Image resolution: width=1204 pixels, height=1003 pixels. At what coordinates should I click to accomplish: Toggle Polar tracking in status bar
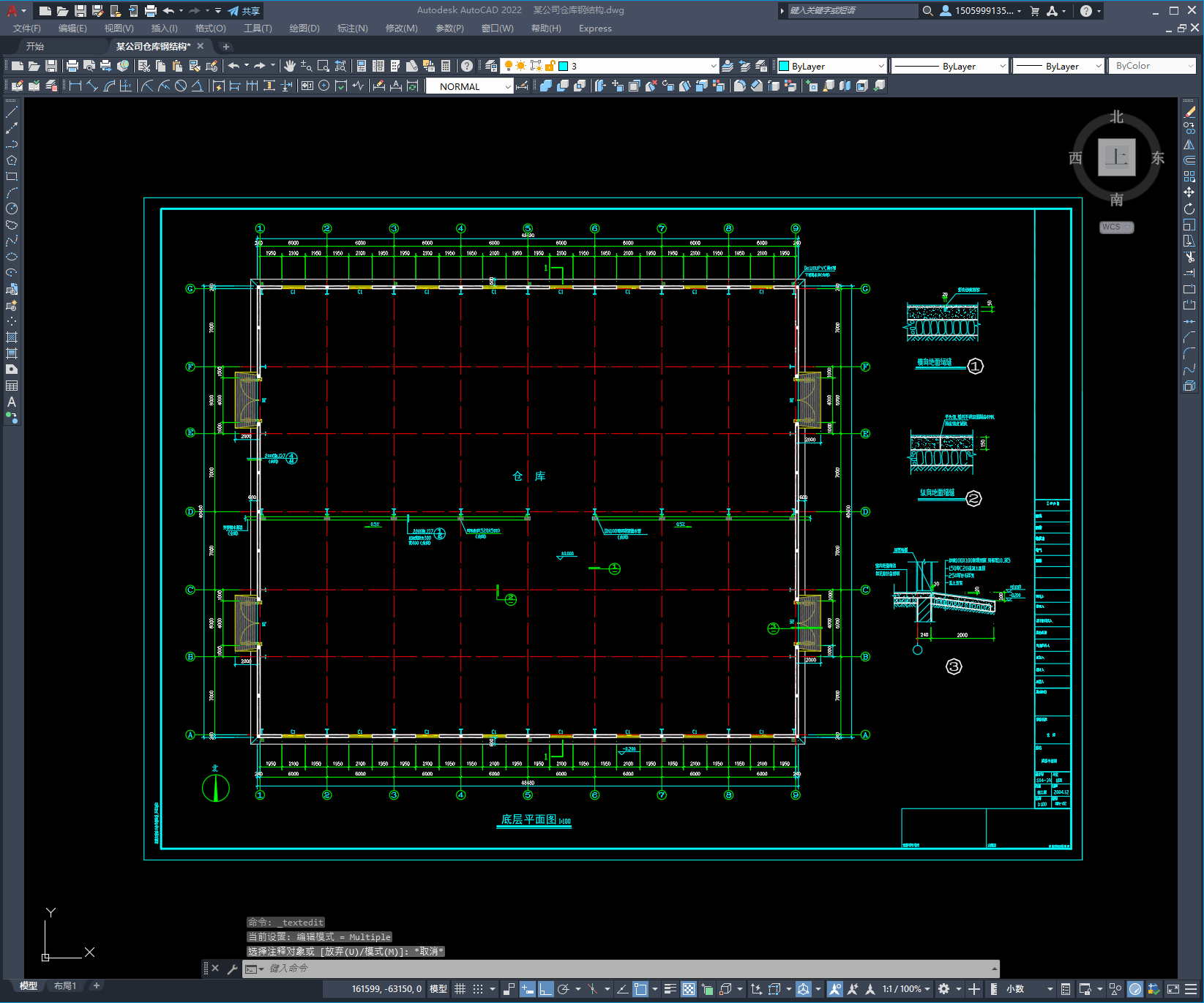564,989
